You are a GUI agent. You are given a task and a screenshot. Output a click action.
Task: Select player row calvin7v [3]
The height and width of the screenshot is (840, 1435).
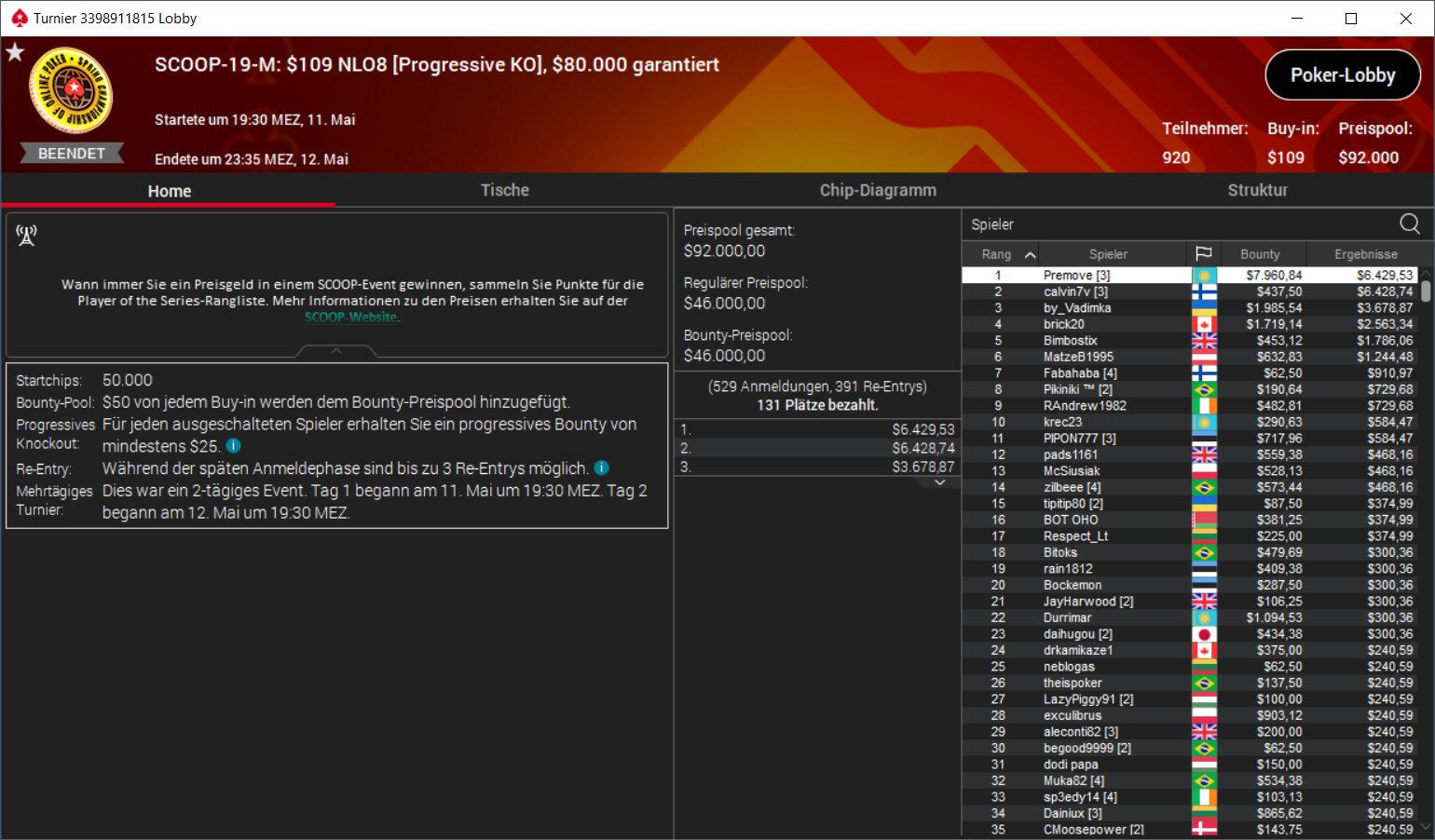(x=1189, y=291)
